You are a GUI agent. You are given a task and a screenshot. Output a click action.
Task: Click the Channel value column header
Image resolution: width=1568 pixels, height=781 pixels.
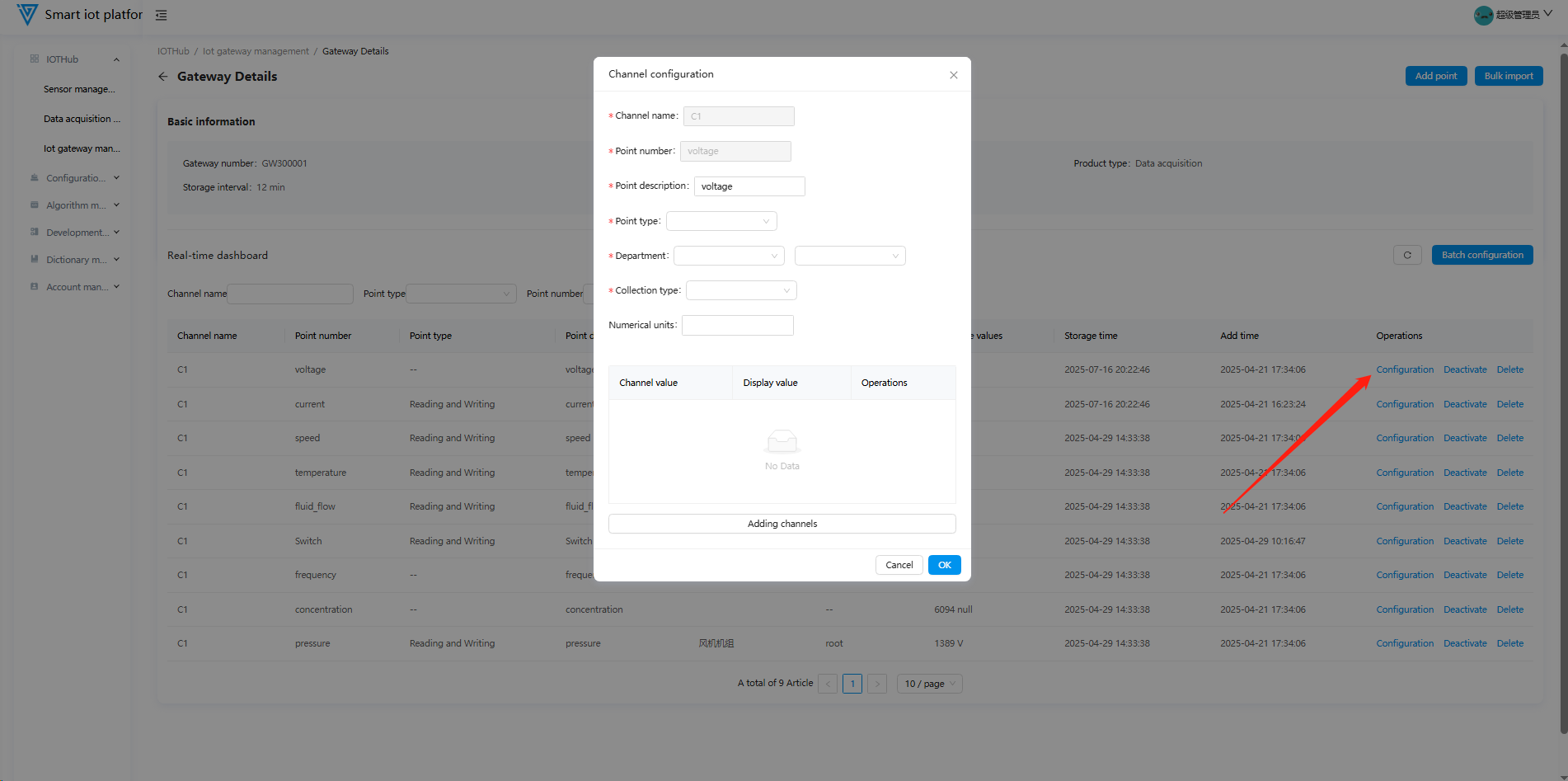(648, 383)
